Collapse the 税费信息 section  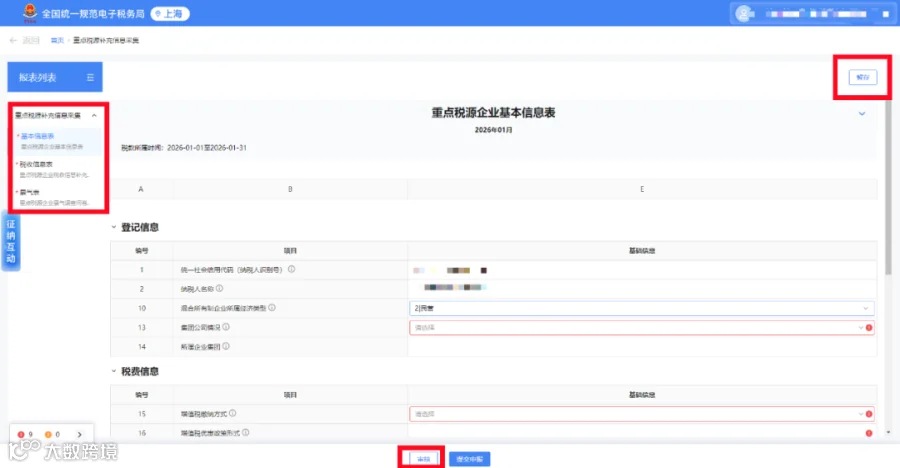(x=114, y=371)
